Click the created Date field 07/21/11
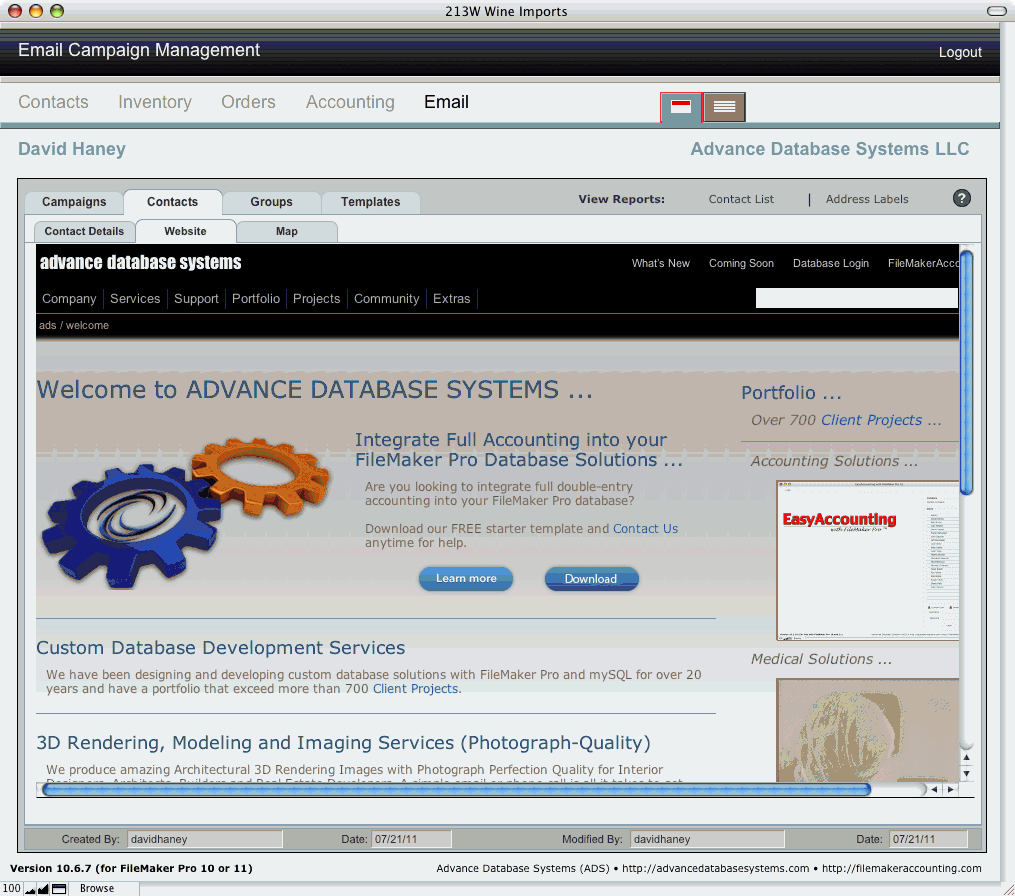 coord(412,839)
